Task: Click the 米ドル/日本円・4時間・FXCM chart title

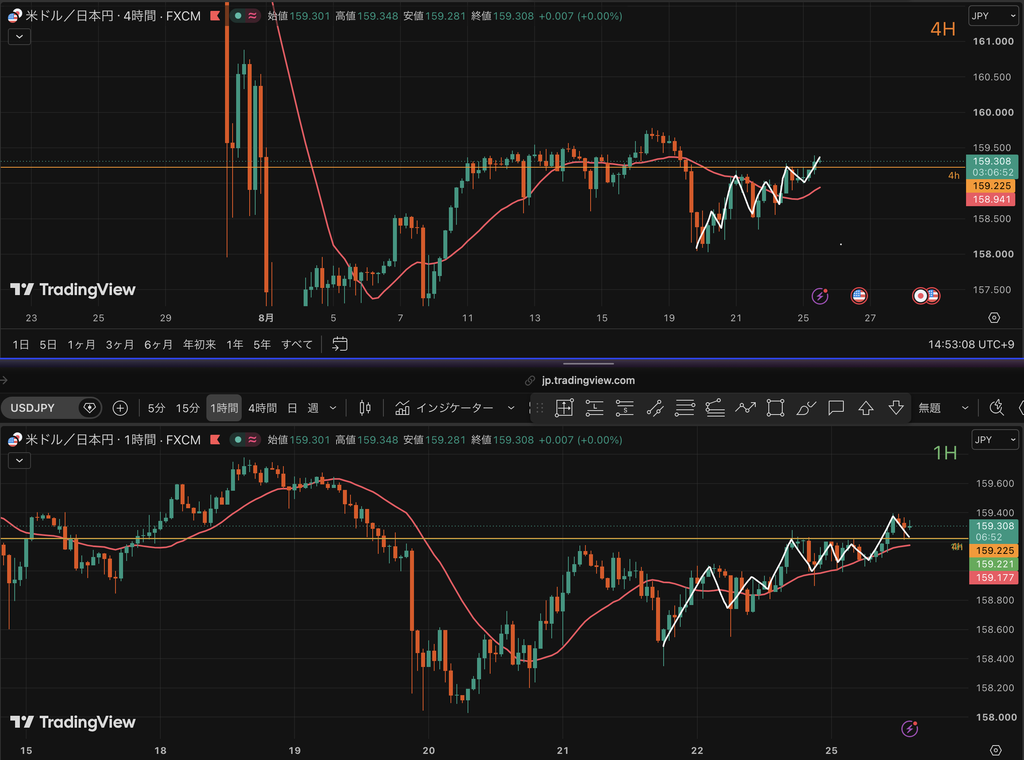Action: click(113, 16)
